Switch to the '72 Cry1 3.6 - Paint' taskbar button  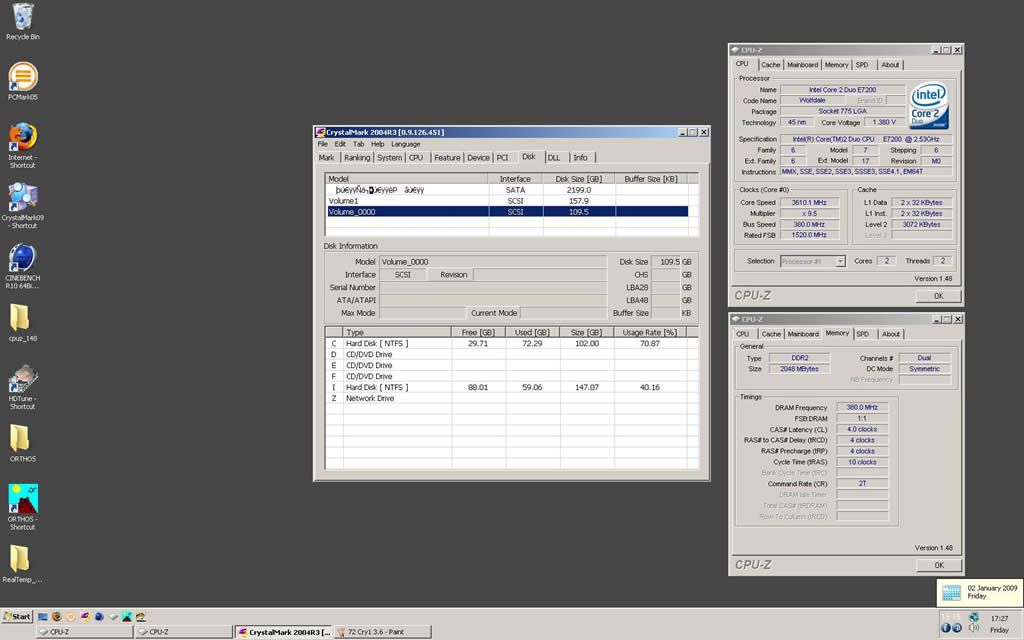click(x=383, y=632)
